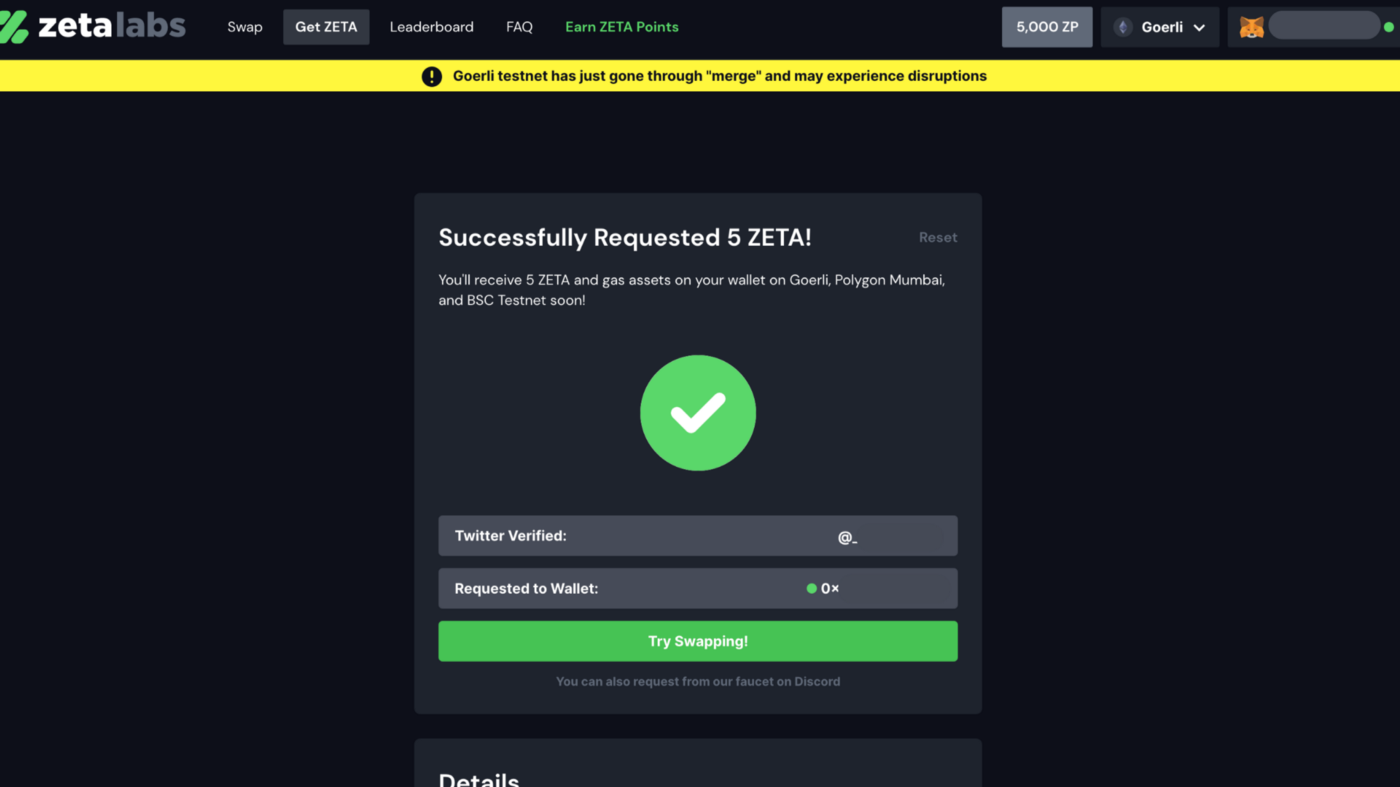Click the warning exclamation icon in banner
Viewport: 1400px width, 787px height.
(x=432, y=76)
